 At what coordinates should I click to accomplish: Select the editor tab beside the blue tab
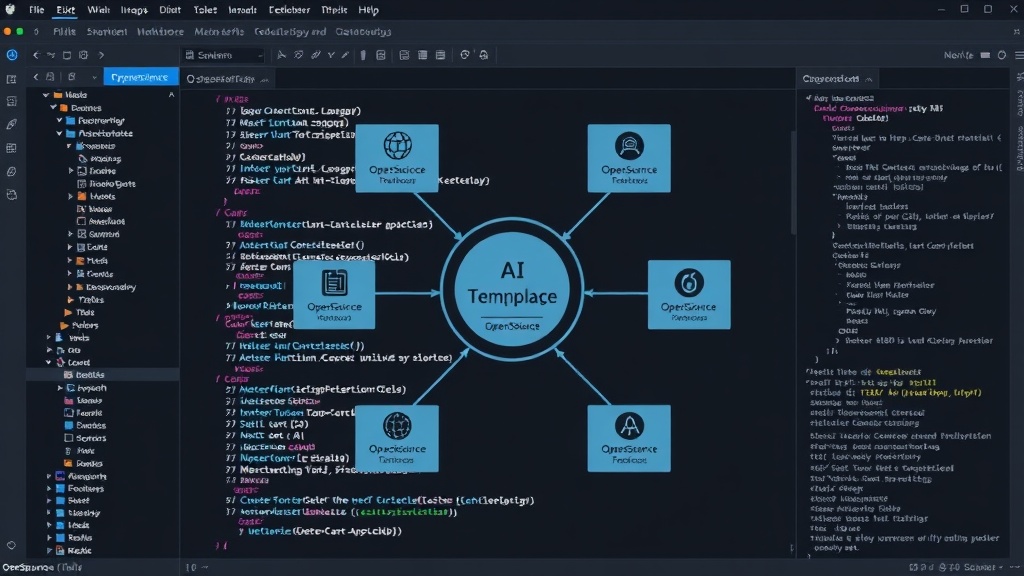tap(227, 78)
